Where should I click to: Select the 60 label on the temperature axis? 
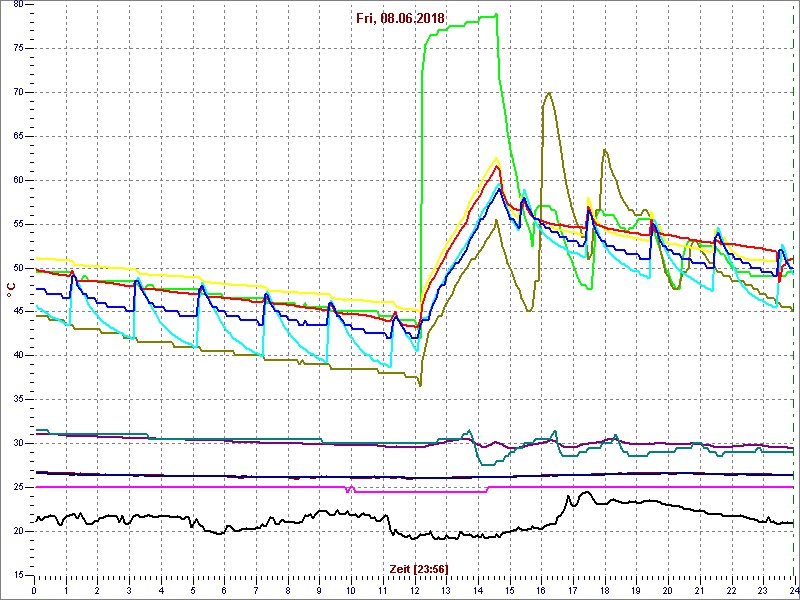click(x=17, y=180)
